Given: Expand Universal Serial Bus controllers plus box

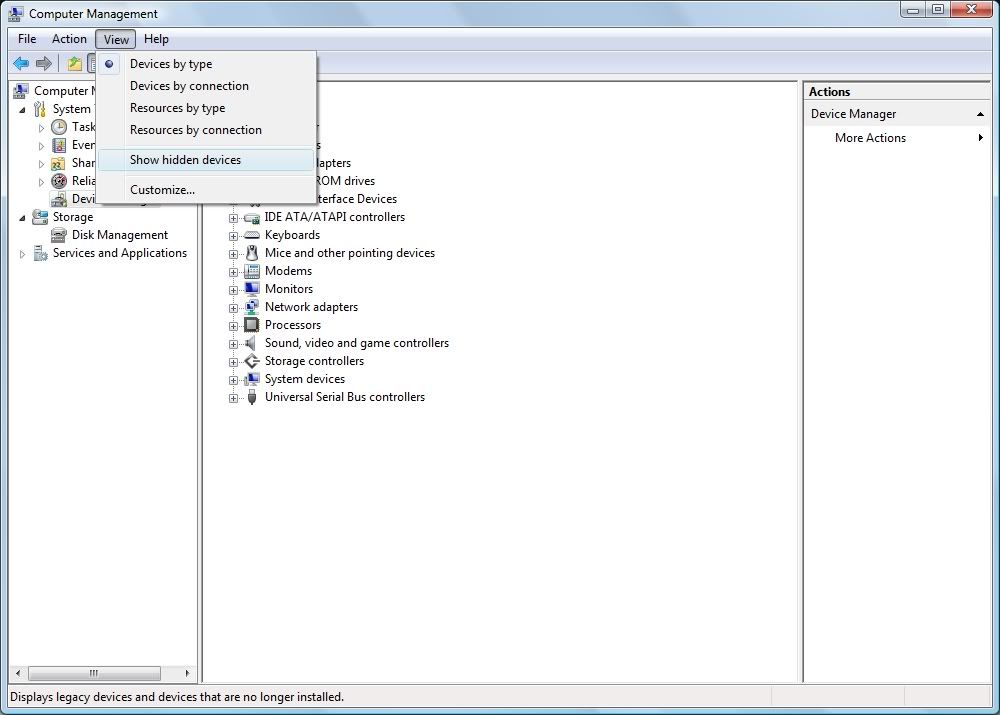Looking at the screenshot, I should coord(233,398).
